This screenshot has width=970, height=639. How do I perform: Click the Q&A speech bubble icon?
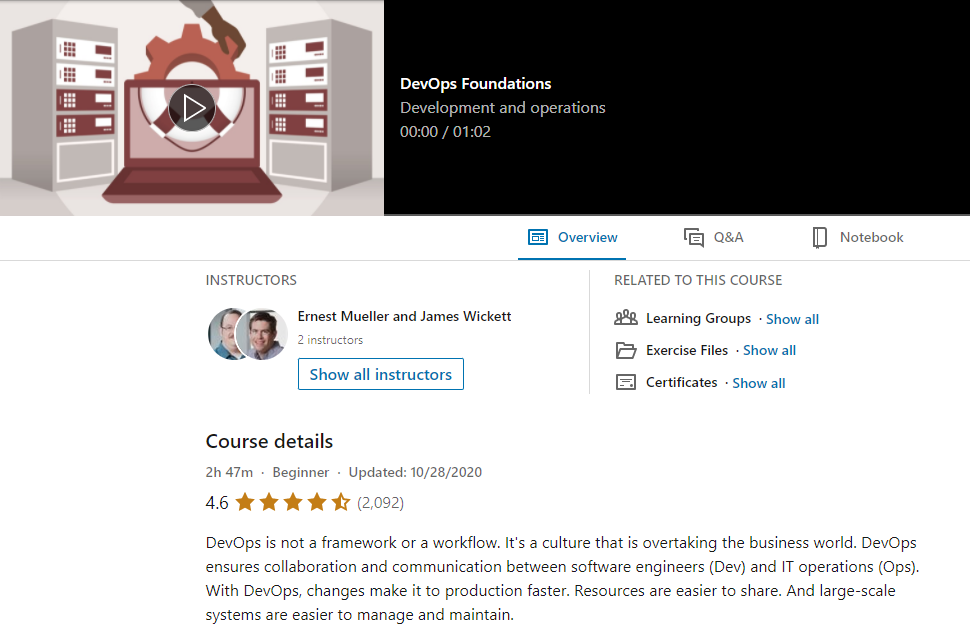(693, 237)
